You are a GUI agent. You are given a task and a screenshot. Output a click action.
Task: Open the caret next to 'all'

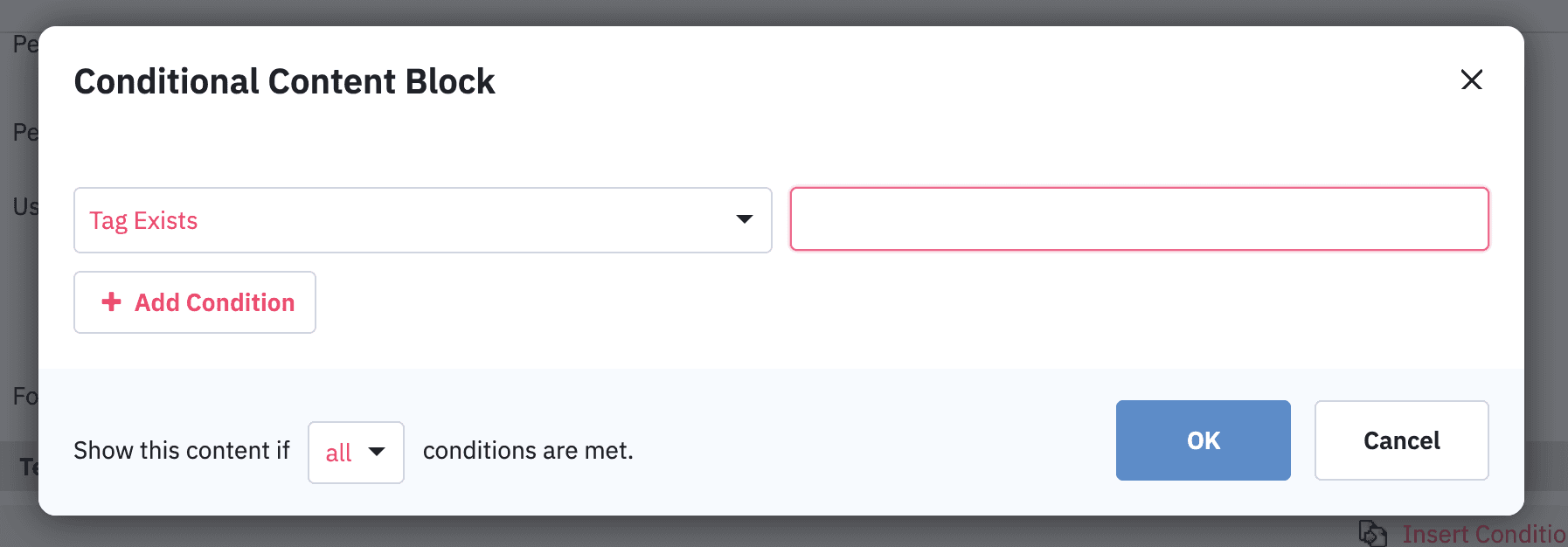(377, 452)
